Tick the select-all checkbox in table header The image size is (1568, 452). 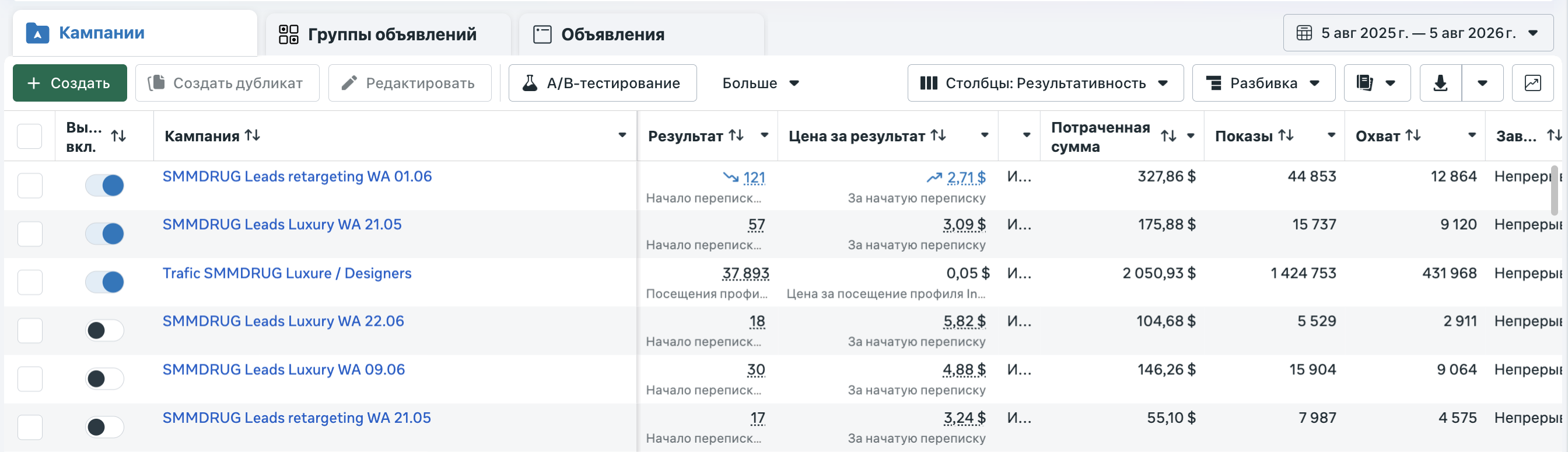pyautogui.click(x=30, y=137)
